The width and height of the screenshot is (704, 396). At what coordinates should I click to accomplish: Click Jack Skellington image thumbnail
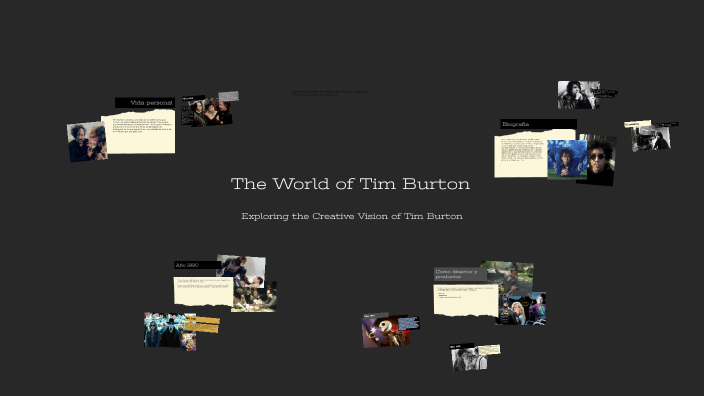click(386, 331)
